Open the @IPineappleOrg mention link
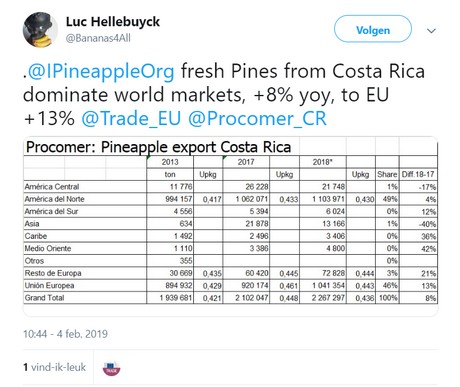The image size is (460, 387). click(101, 71)
